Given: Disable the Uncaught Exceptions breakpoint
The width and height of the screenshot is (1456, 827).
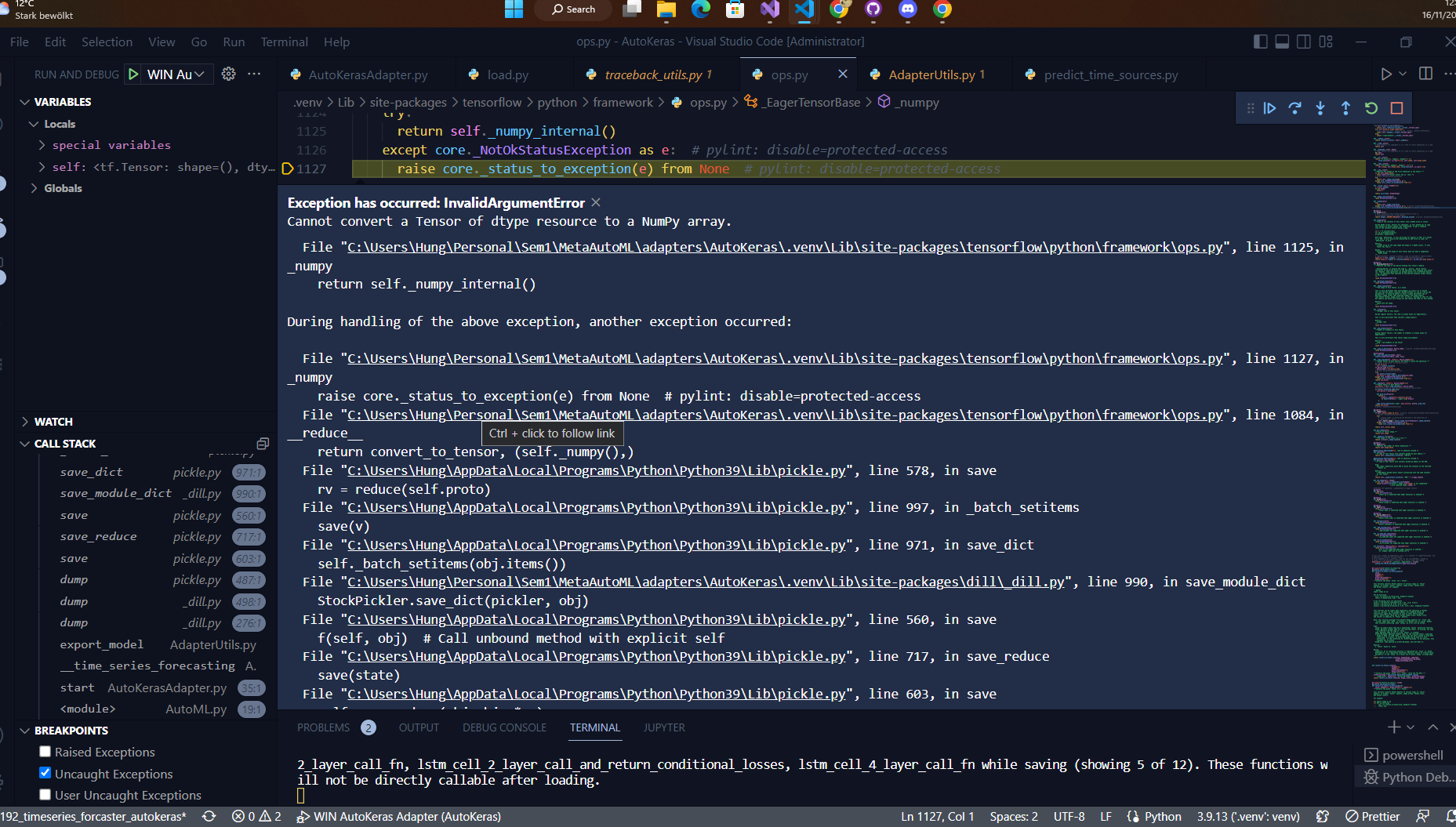Looking at the screenshot, I should 45,773.
